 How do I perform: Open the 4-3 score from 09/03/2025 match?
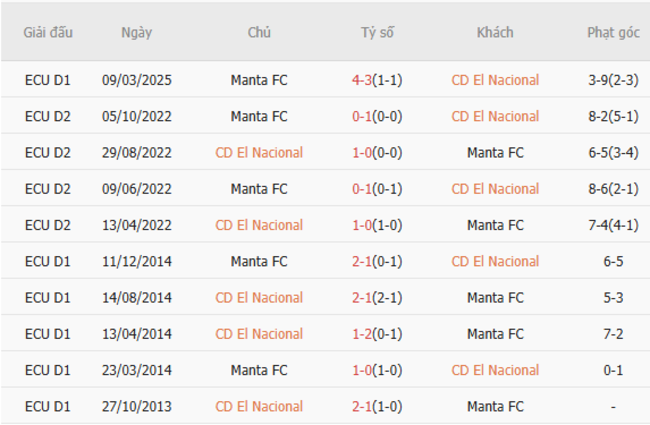[363, 80]
